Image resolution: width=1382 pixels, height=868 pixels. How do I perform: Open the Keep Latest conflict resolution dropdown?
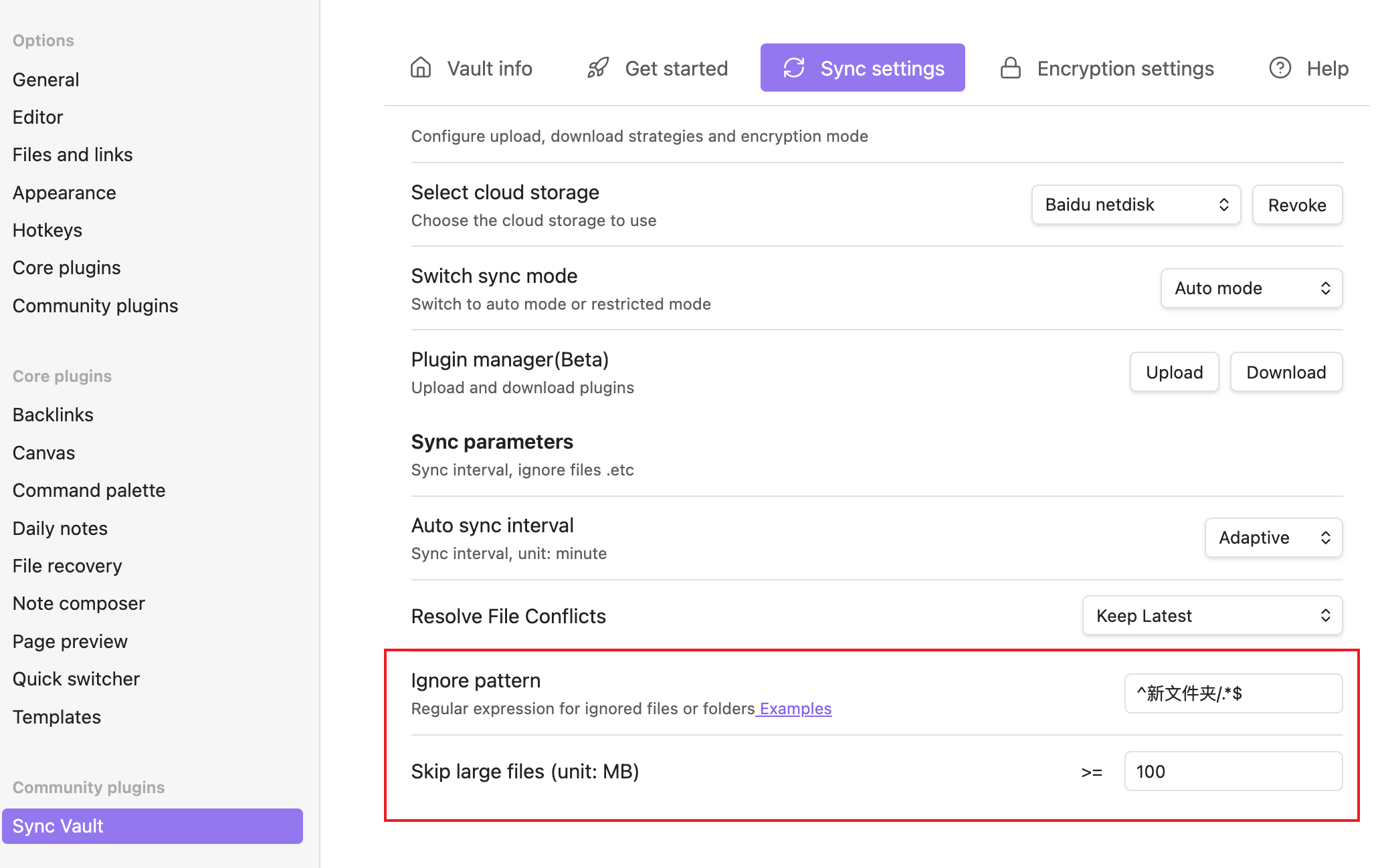click(x=1211, y=615)
